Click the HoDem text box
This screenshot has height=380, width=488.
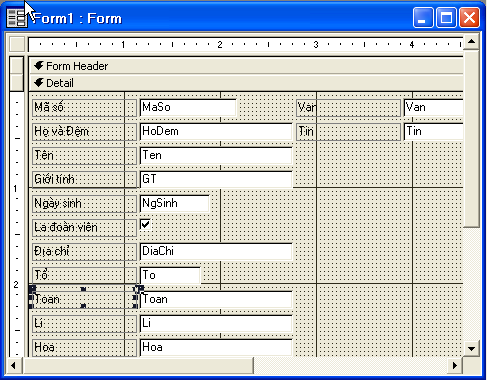coord(216,131)
